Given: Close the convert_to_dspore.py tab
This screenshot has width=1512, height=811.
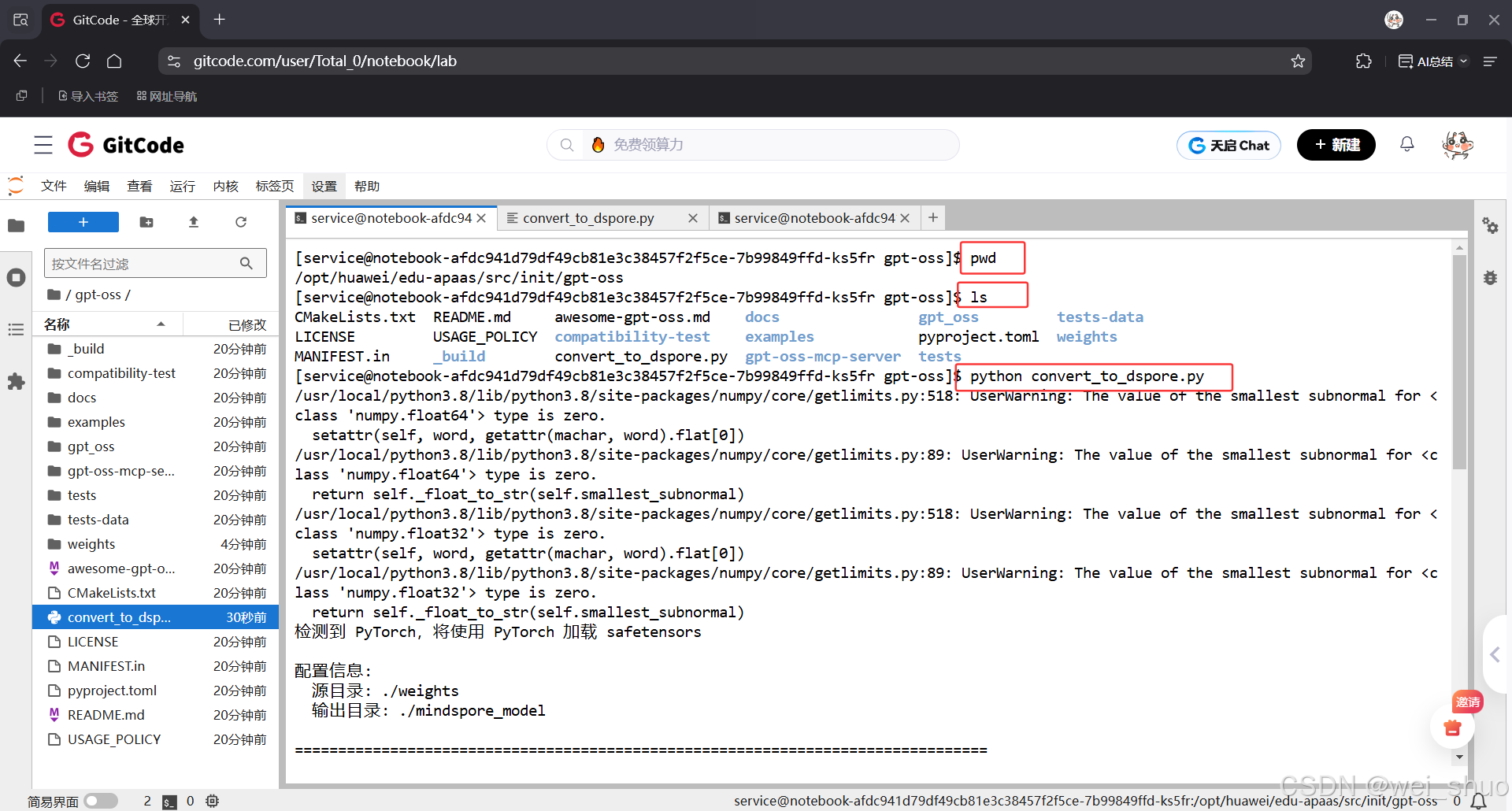Looking at the screenshot, I should coord(693,218).
